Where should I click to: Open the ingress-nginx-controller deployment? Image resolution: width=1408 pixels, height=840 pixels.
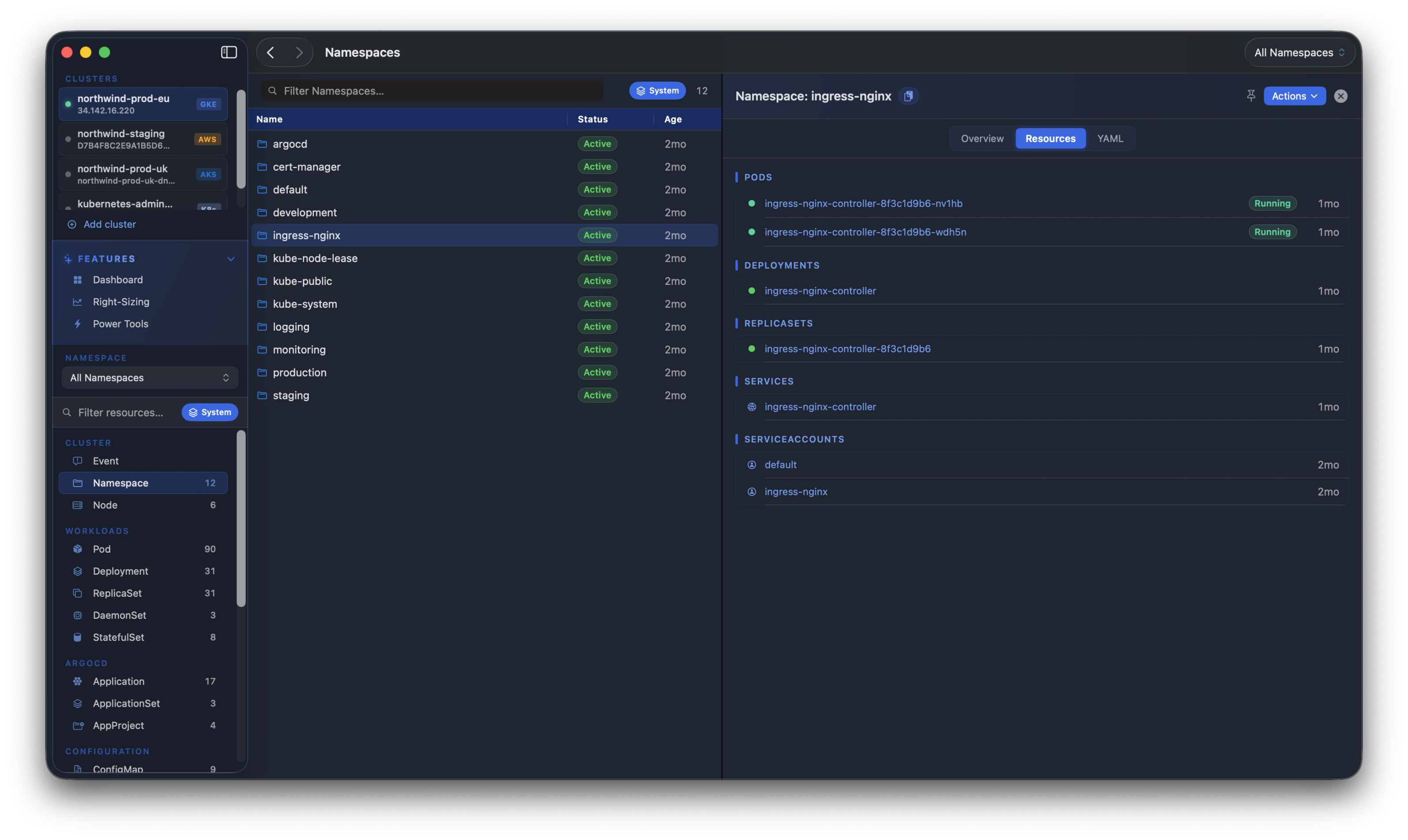click(820, 291)
